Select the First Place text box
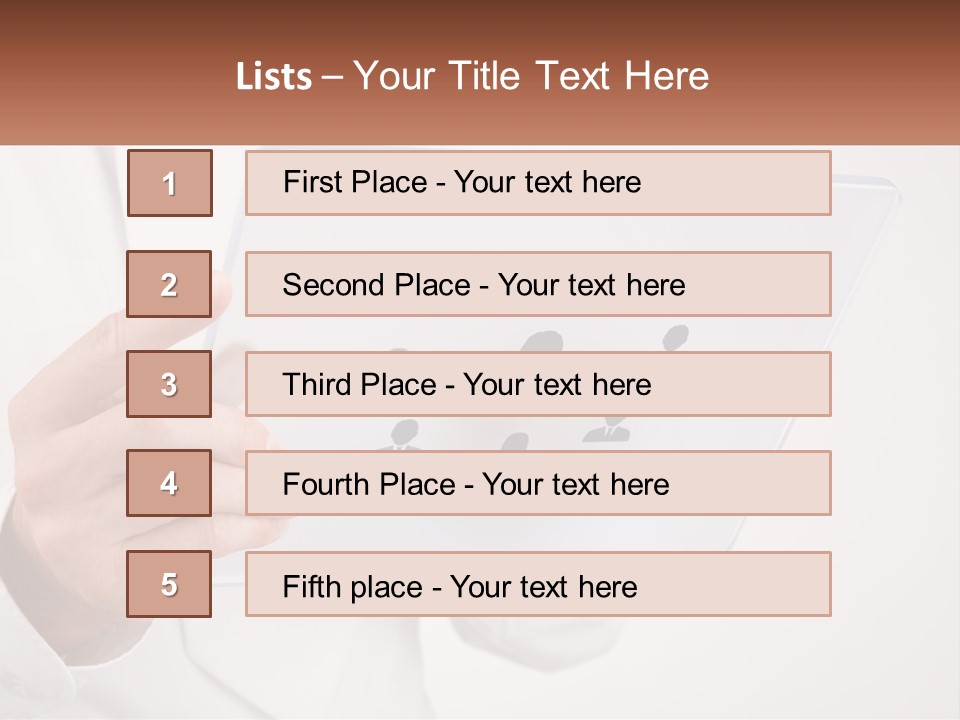 point(538,183)
